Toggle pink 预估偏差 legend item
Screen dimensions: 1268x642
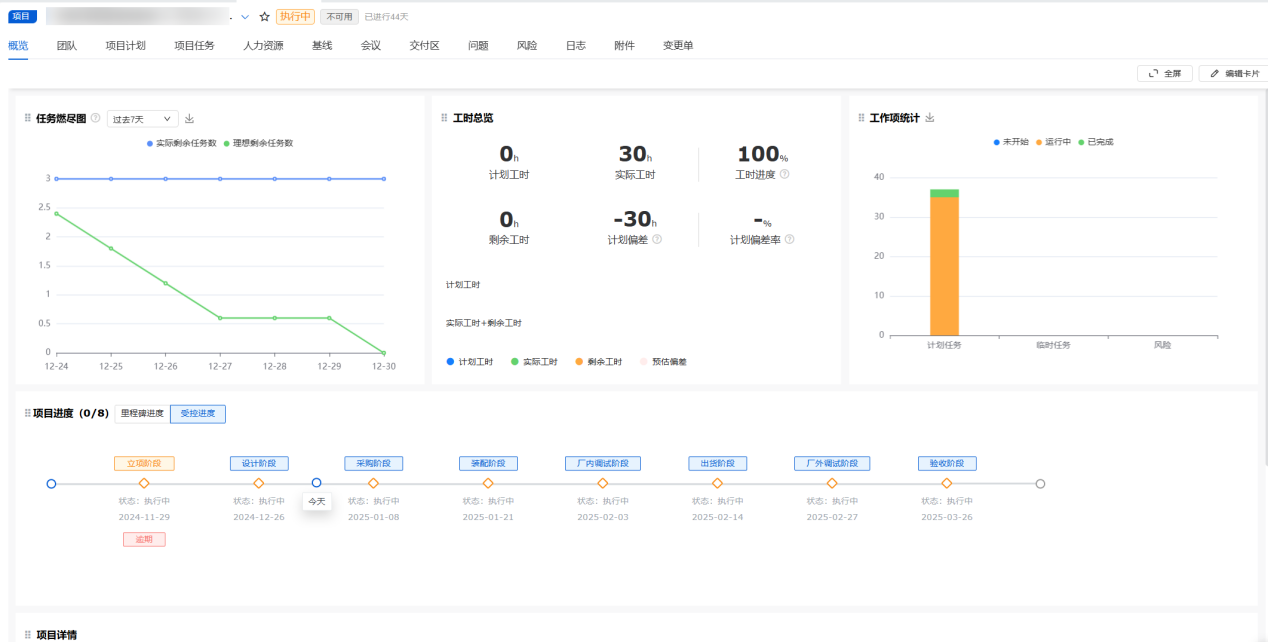click(663, 362)
